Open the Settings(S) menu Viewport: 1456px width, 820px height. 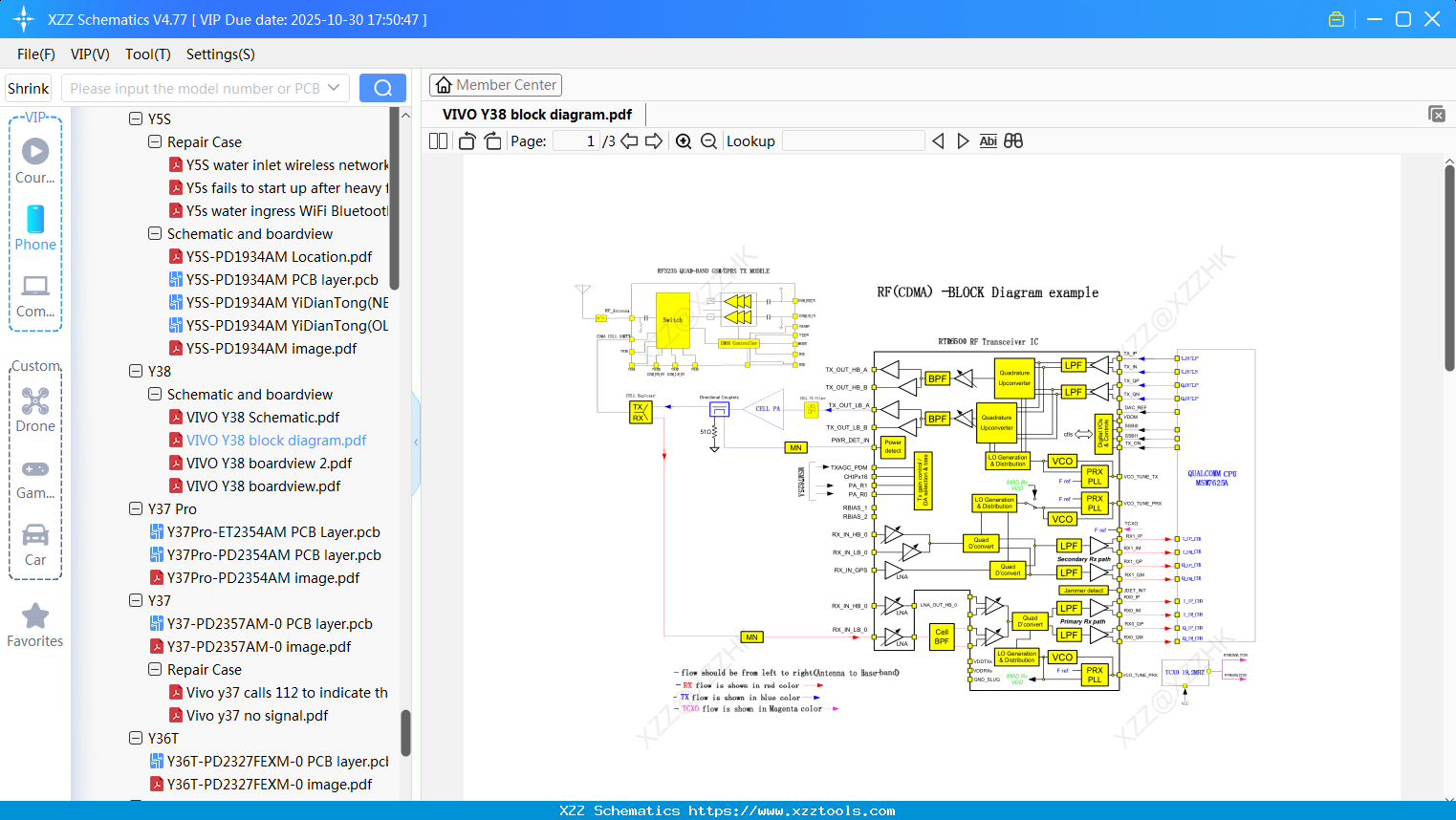[221, 54]
